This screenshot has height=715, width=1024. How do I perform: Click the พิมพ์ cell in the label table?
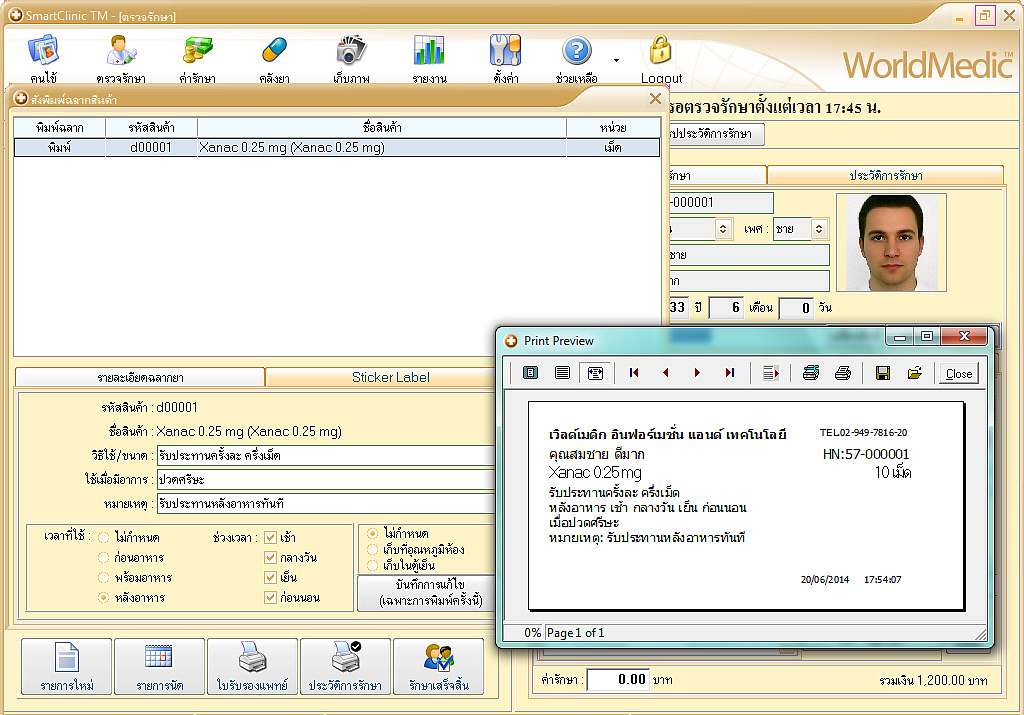(x=59, y=148)
